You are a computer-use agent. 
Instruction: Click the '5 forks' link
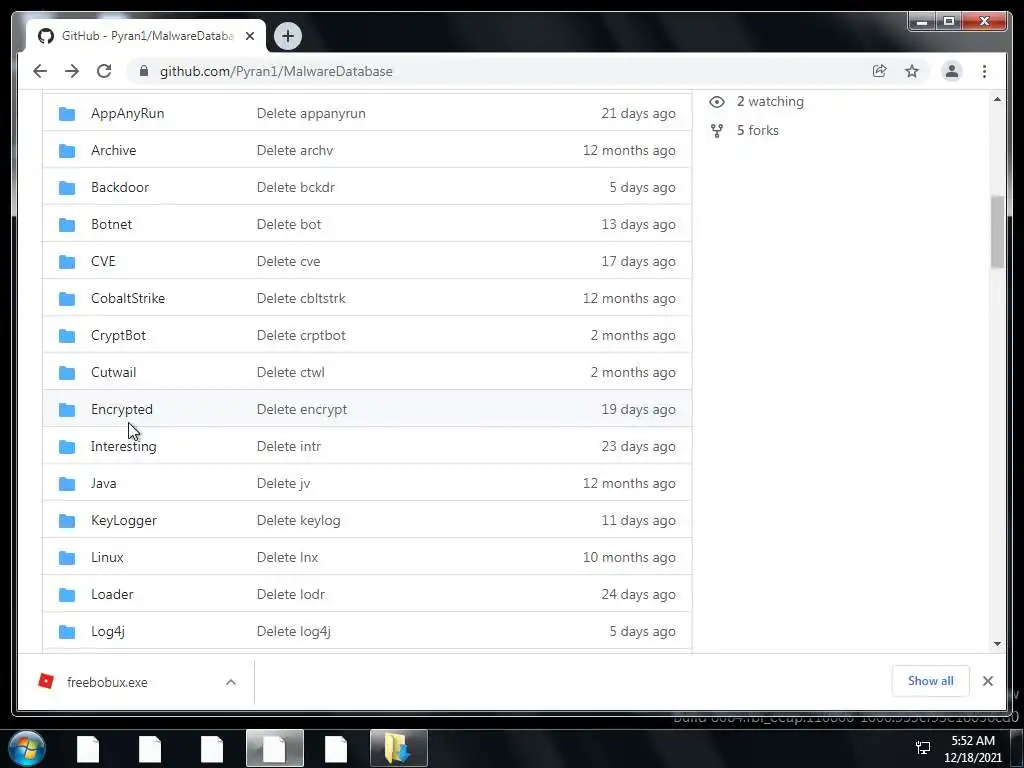(x=758, y=130)
